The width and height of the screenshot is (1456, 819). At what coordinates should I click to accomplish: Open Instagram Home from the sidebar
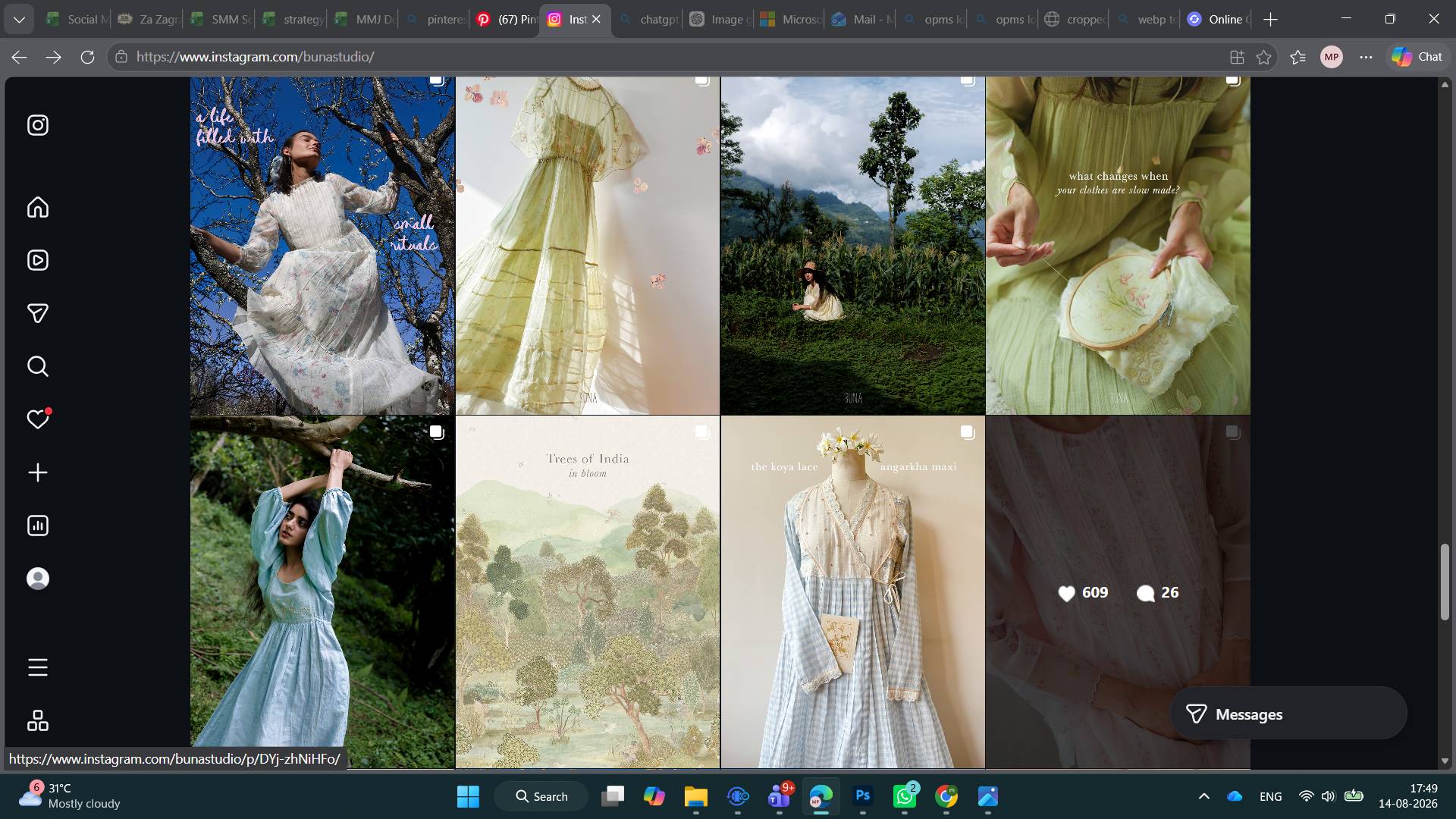pyautogui.click(x=38, y=207)
